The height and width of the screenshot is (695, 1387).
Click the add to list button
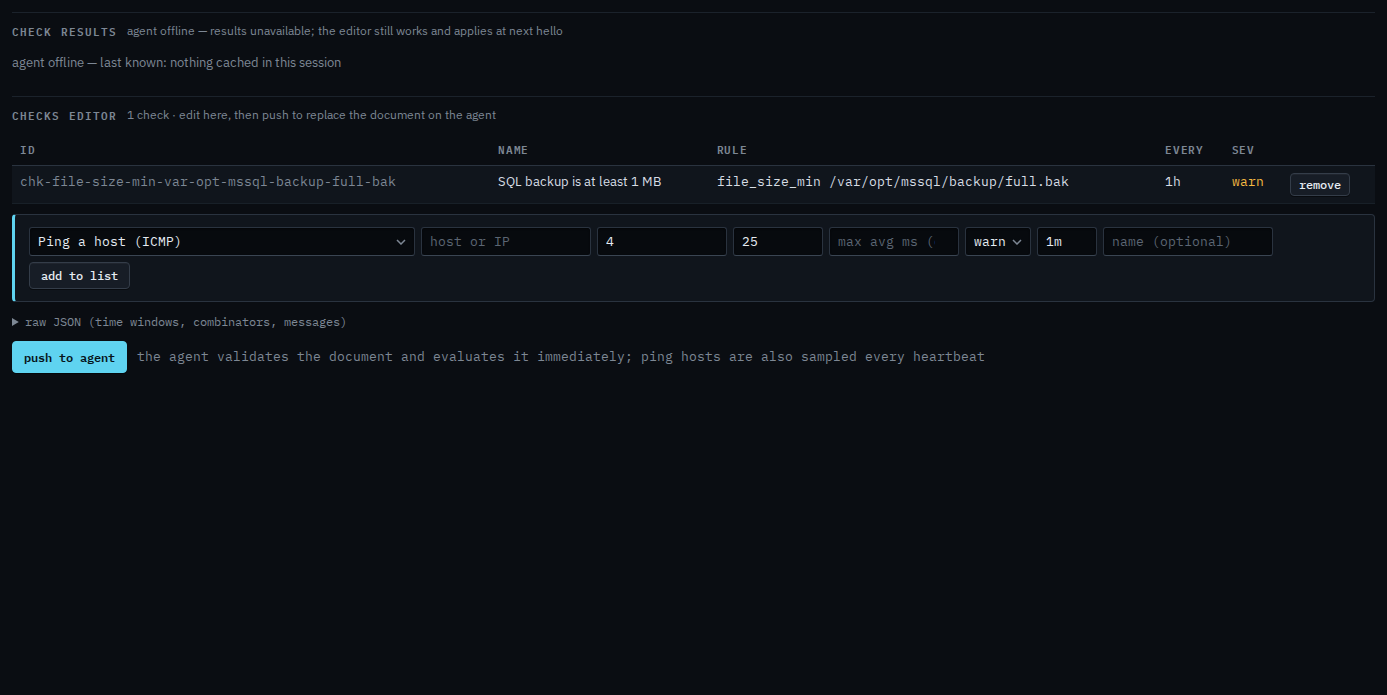[79, 276]
